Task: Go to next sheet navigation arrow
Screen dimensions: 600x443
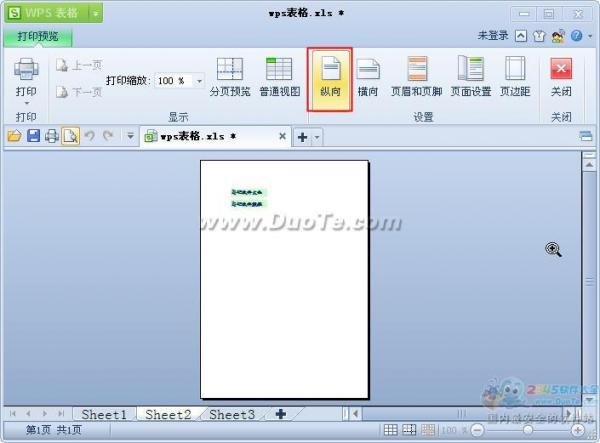Action: (x=45, y=414)
